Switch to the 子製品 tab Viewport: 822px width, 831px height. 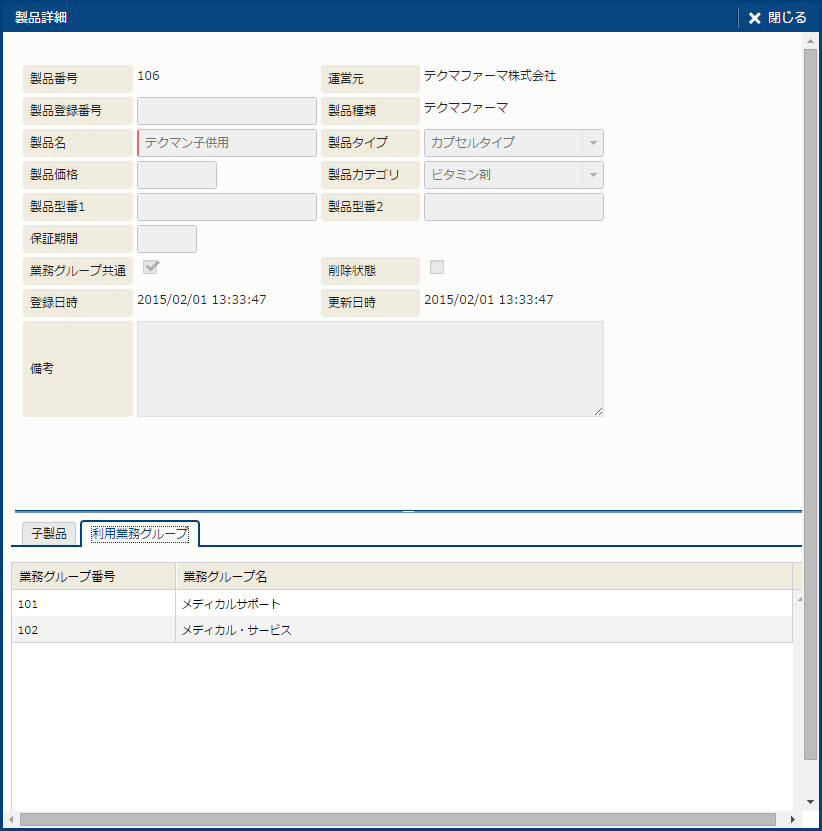48,534
